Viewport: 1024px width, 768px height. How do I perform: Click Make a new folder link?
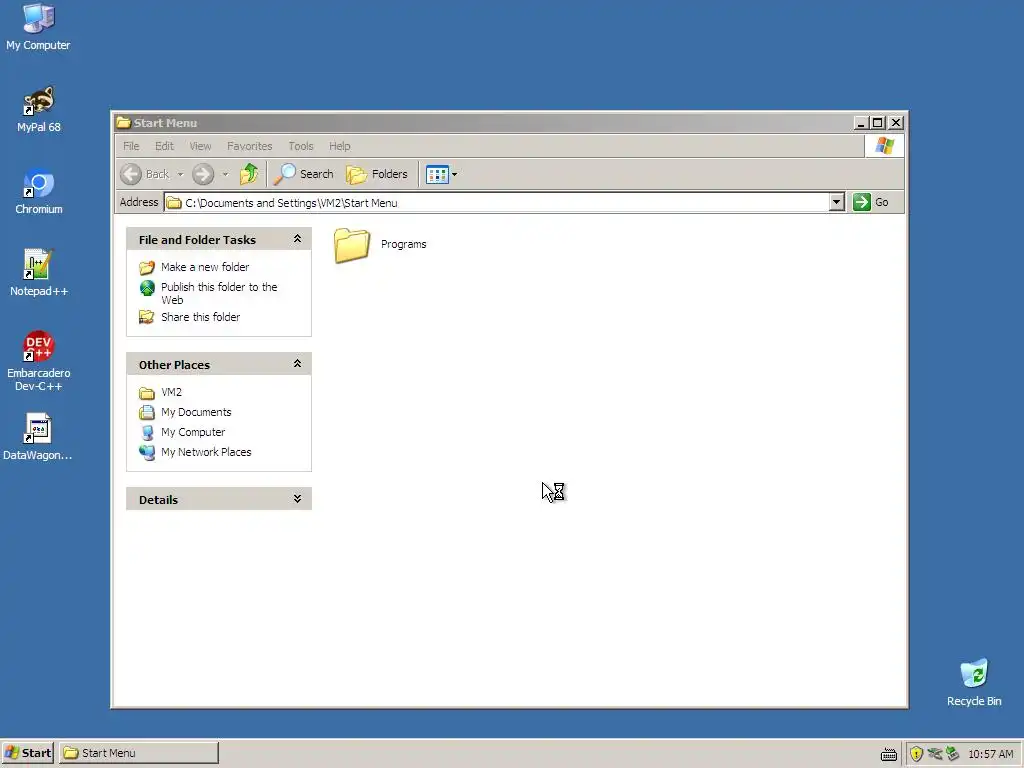point(205,267)
